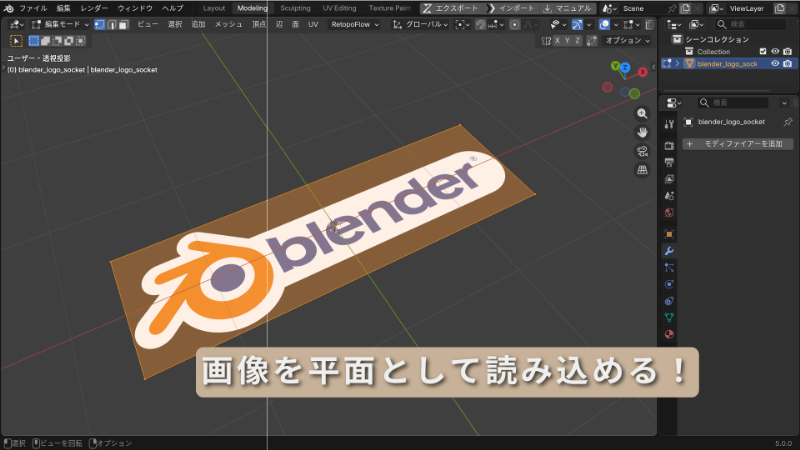Screen dimensions: 800x450
Task: Toggle Y axis mirror button
Action: coord(567,41)
